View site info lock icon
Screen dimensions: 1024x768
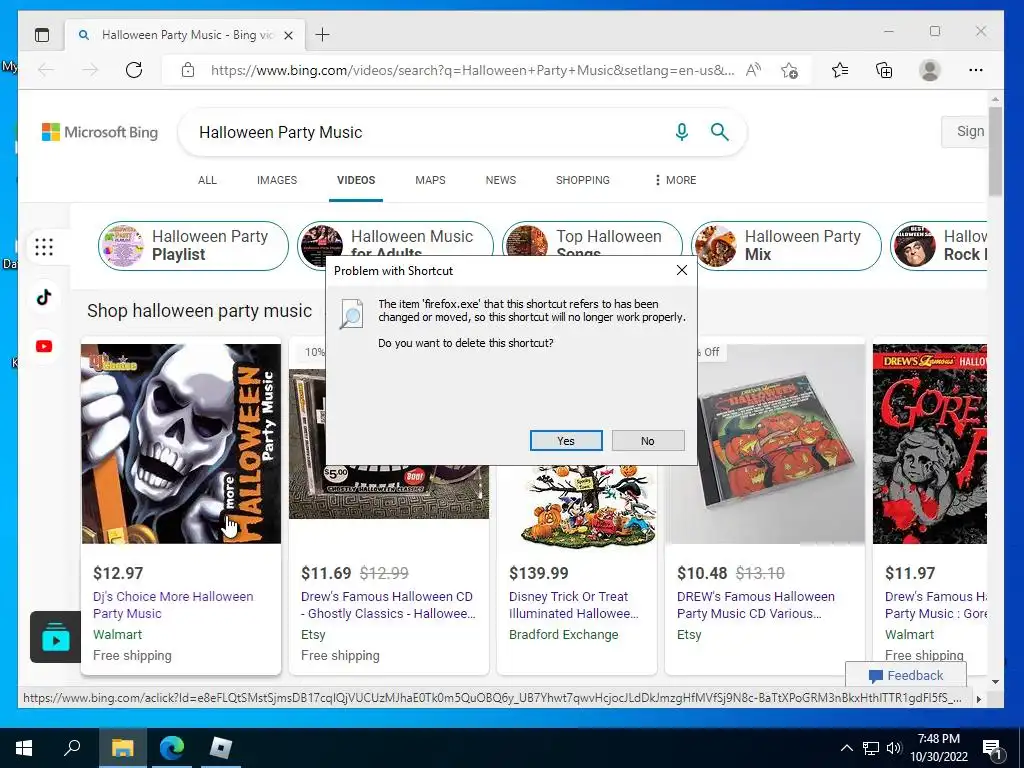click(188, 70)
